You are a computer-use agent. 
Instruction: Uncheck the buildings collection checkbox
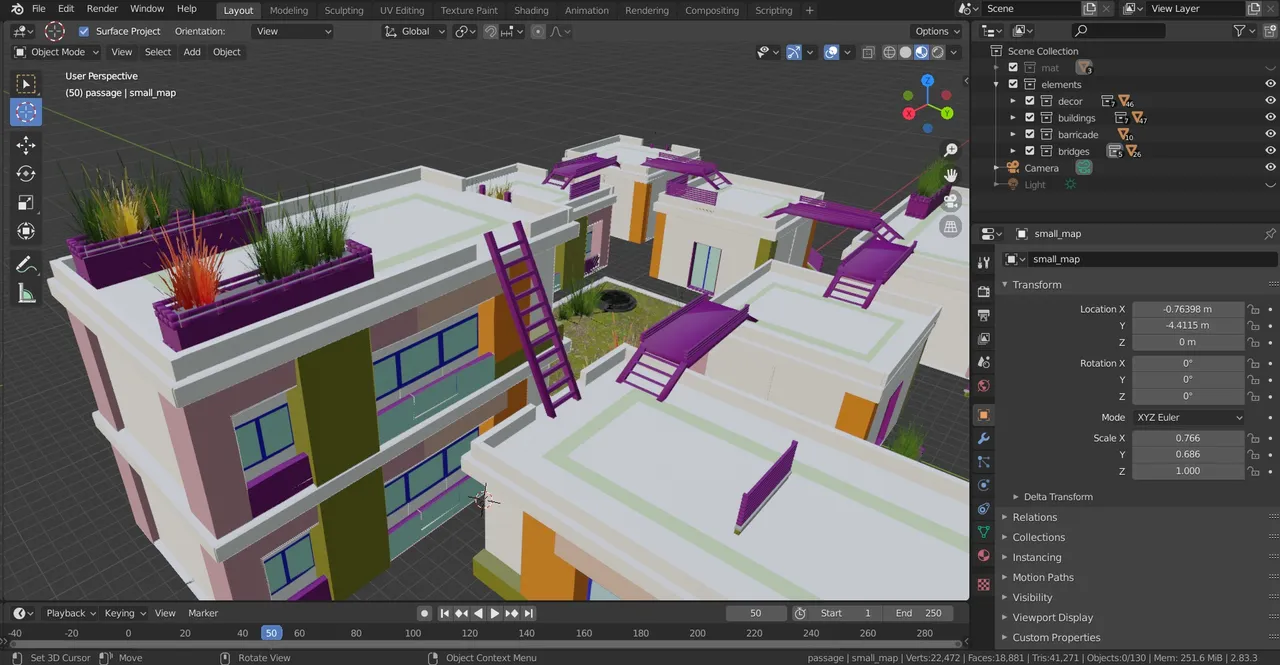pos(1030,118)
